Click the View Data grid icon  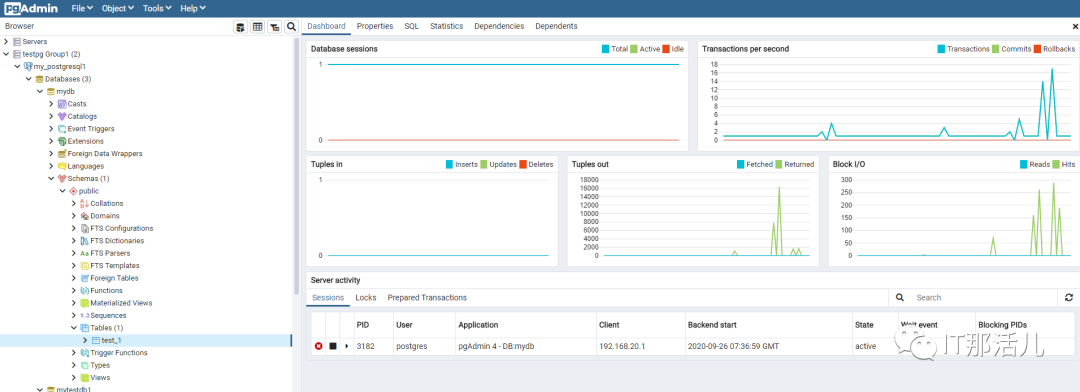pos(258,26)
